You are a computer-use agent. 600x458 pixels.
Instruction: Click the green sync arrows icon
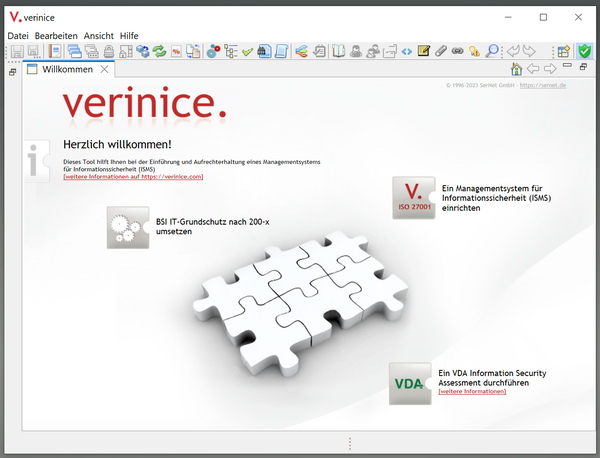159,51
